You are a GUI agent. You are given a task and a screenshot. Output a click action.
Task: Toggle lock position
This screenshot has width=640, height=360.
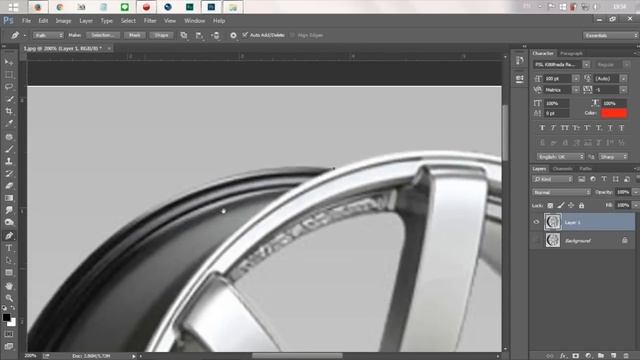coord(571,205)
